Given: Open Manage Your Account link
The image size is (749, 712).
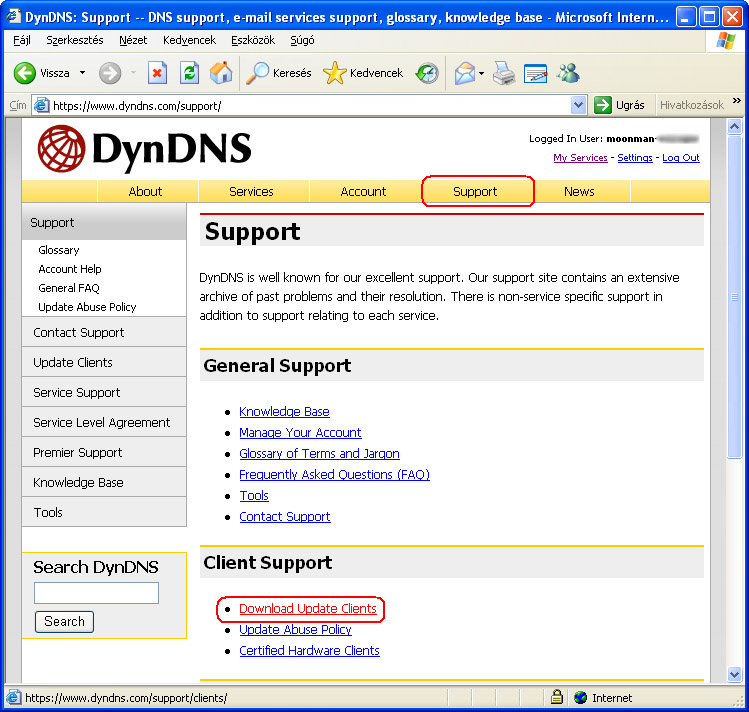Looking at the screenshot, I should pyautogui.click(x=300, y=433).
